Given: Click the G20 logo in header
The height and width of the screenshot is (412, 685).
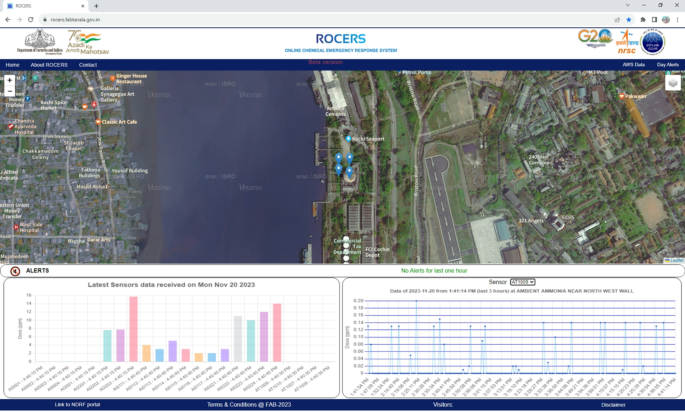Looking at the screenshot, I should [x=594, y=38].
